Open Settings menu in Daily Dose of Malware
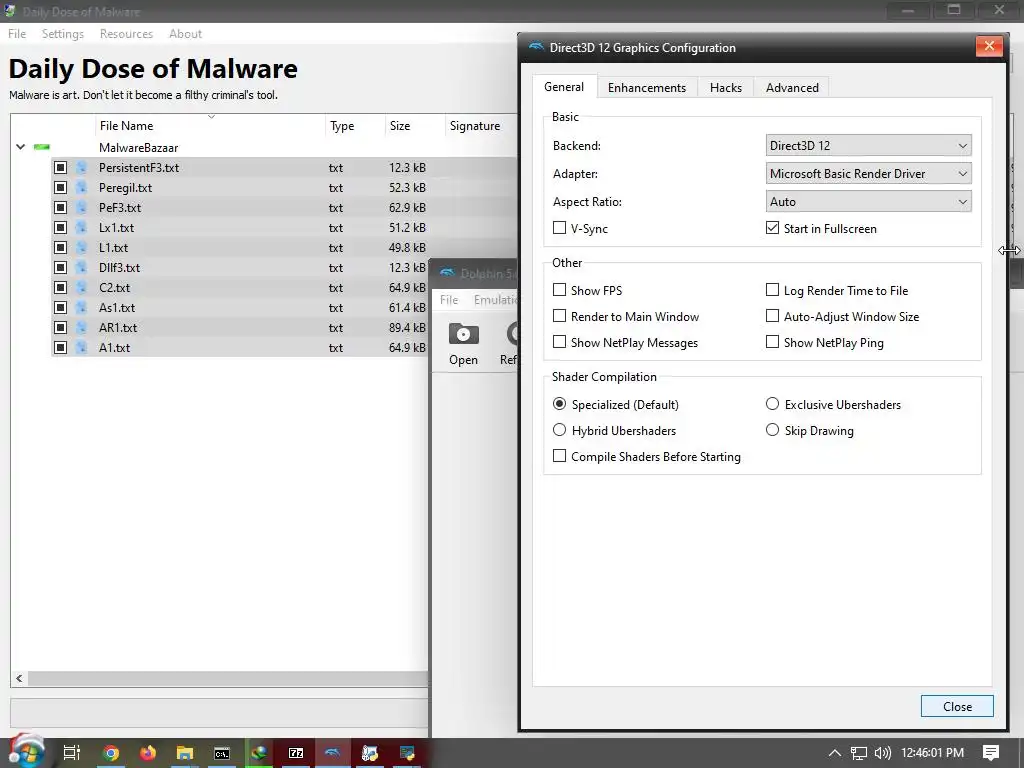The image size is (1024, 768). (63, 34)
